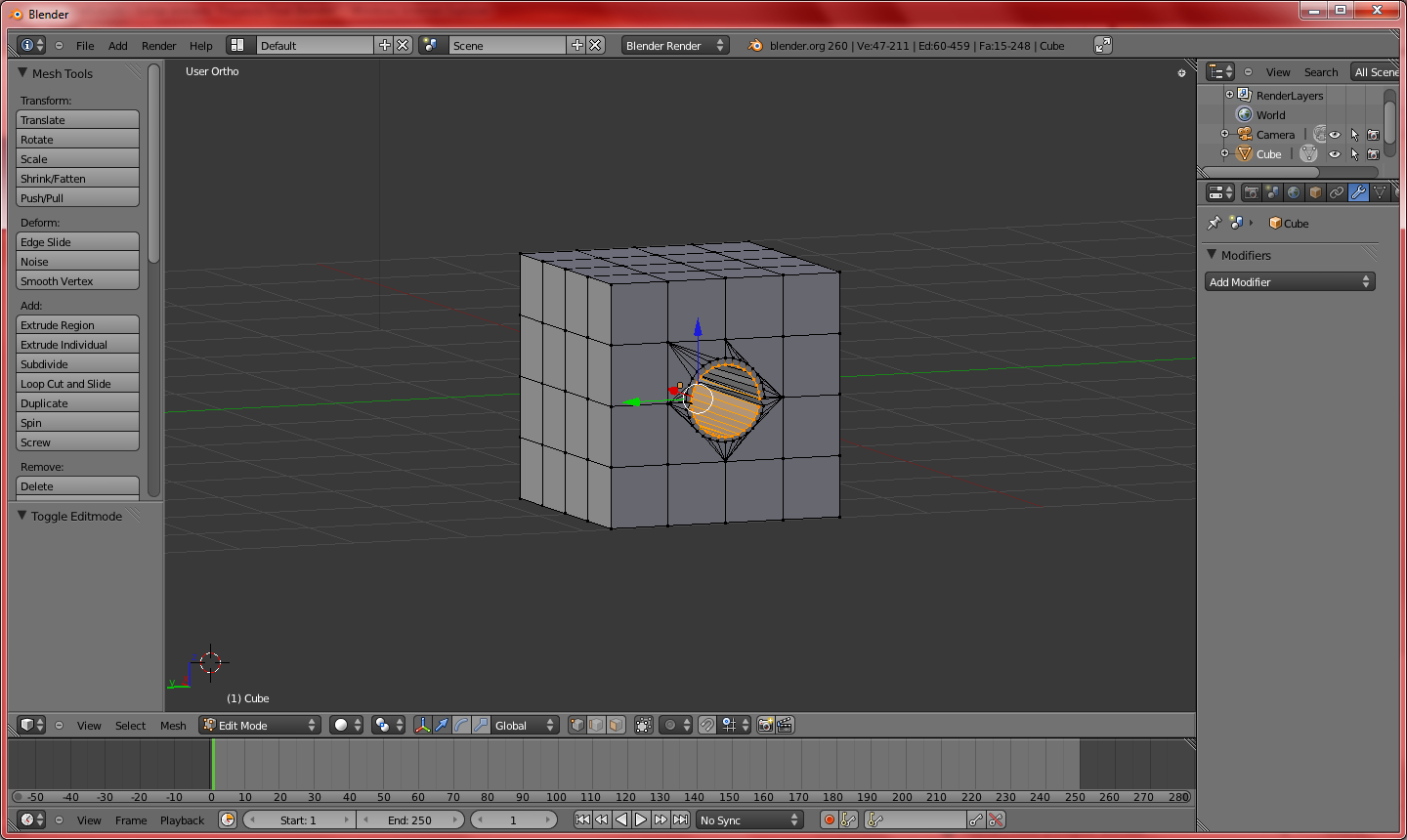Select edge select mode icon
1407x840 pixels.
pos(596,725)
